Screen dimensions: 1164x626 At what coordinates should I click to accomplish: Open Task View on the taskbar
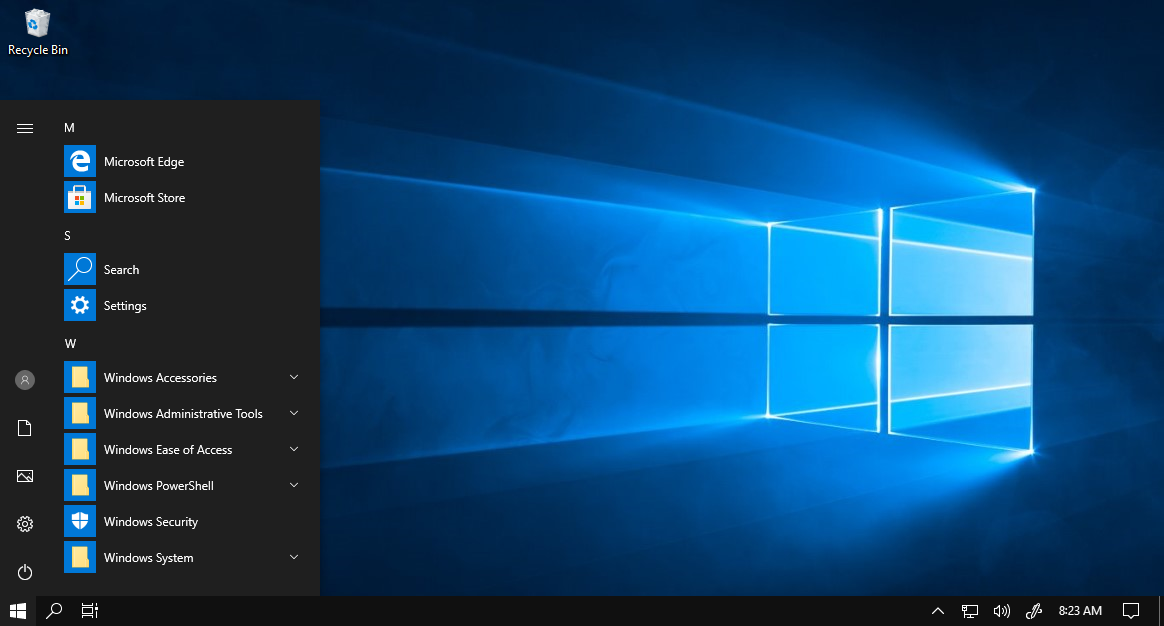(89, 610)
